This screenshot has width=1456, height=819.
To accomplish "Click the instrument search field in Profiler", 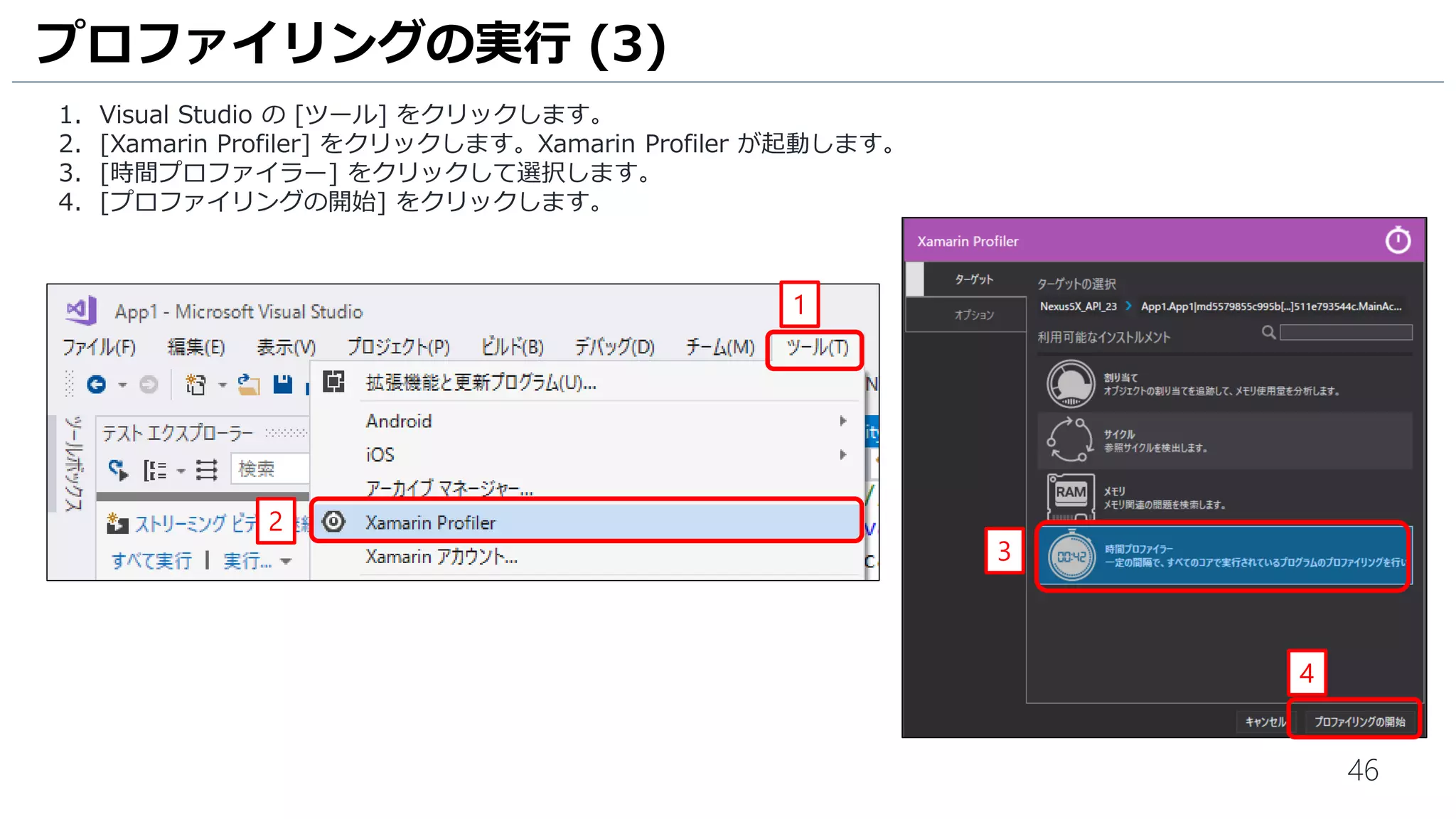I will click(1346, 332).
